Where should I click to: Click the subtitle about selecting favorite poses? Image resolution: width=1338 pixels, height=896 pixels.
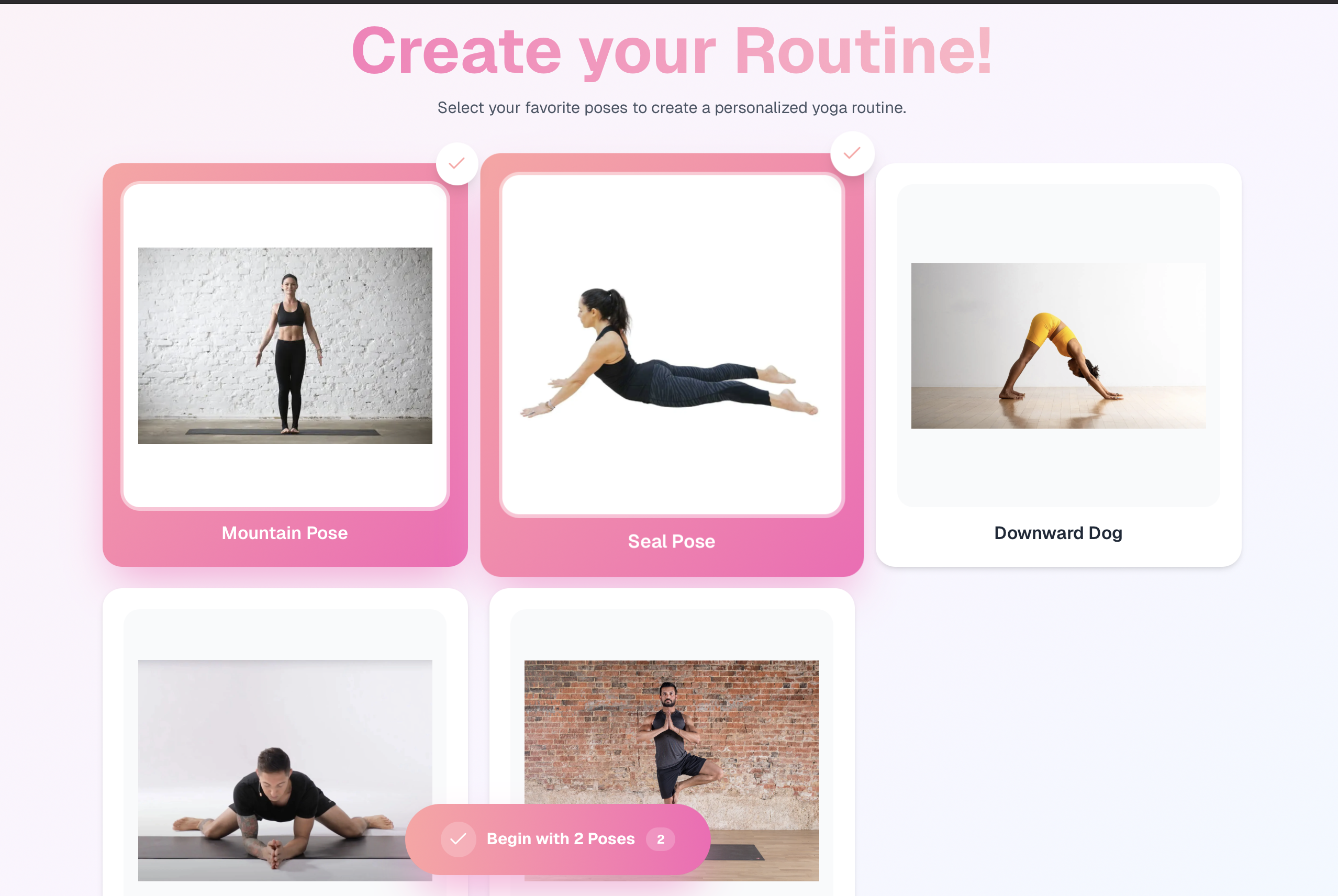click(672, 107)
